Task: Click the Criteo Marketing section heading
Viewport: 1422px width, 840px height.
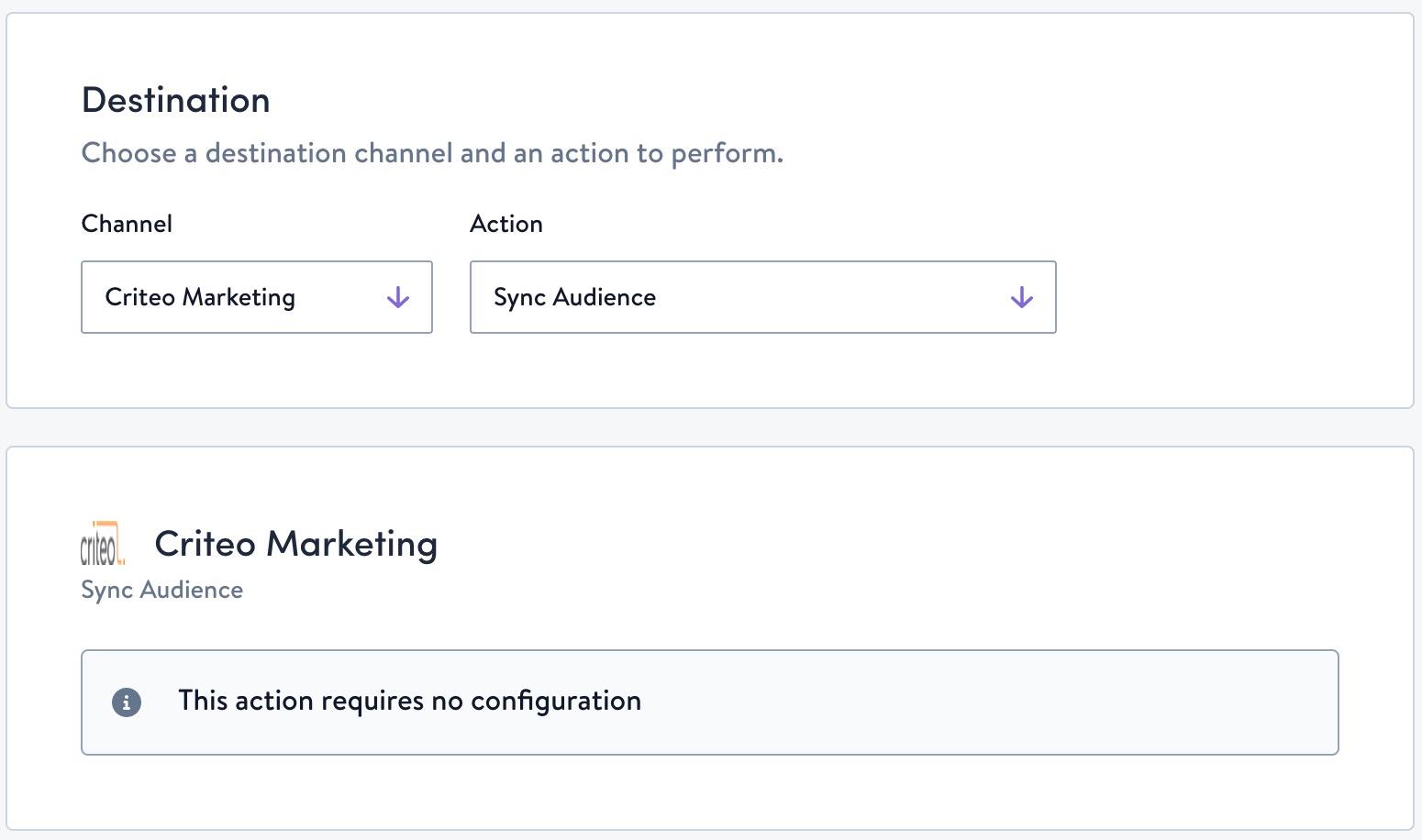Action: click(x=295, y=544)
